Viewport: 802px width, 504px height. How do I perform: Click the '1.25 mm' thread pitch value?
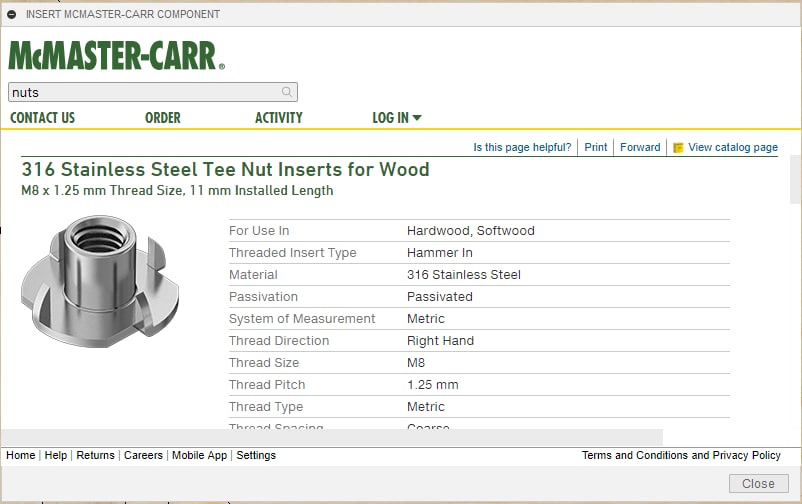(433, 385)
